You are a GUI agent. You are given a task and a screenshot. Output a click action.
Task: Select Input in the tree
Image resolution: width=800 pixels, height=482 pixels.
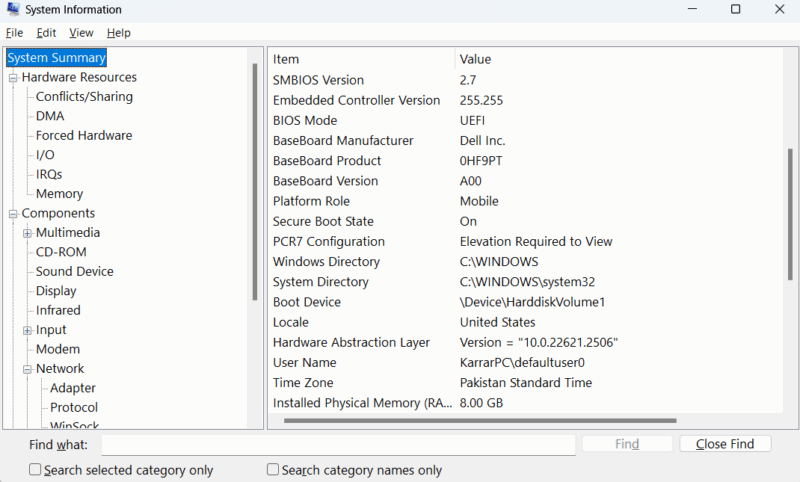pyautogui.click(x=51, y=329)
